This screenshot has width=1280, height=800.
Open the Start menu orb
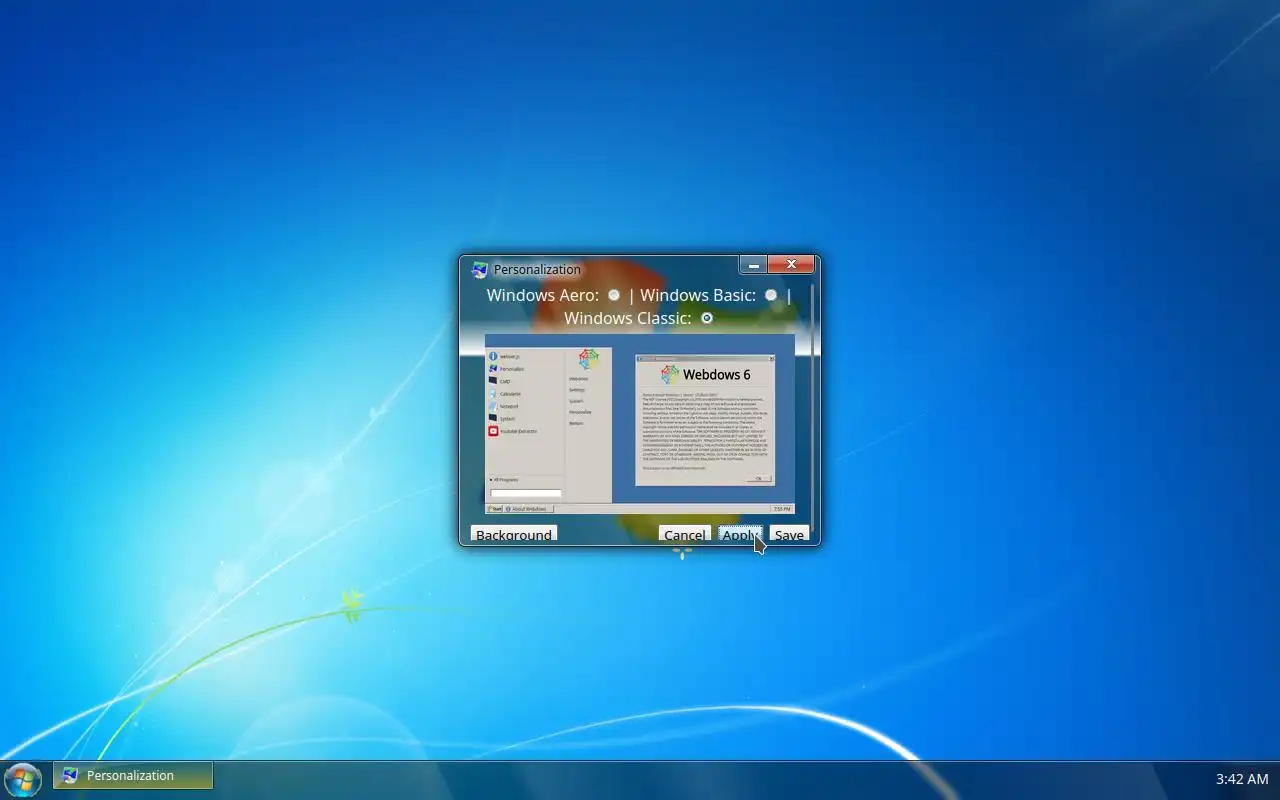click(22, 779)
